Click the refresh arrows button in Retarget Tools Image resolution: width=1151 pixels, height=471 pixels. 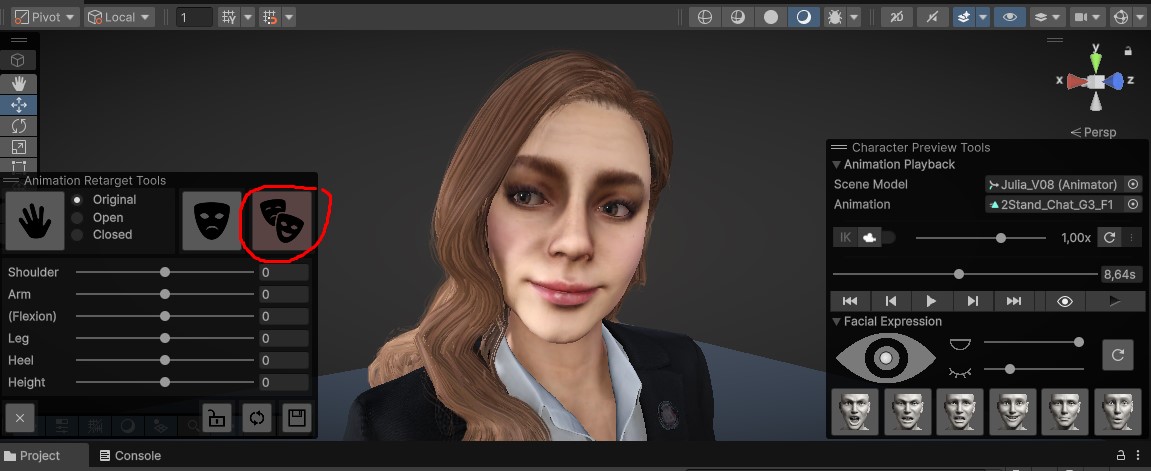tap(256, 418)
